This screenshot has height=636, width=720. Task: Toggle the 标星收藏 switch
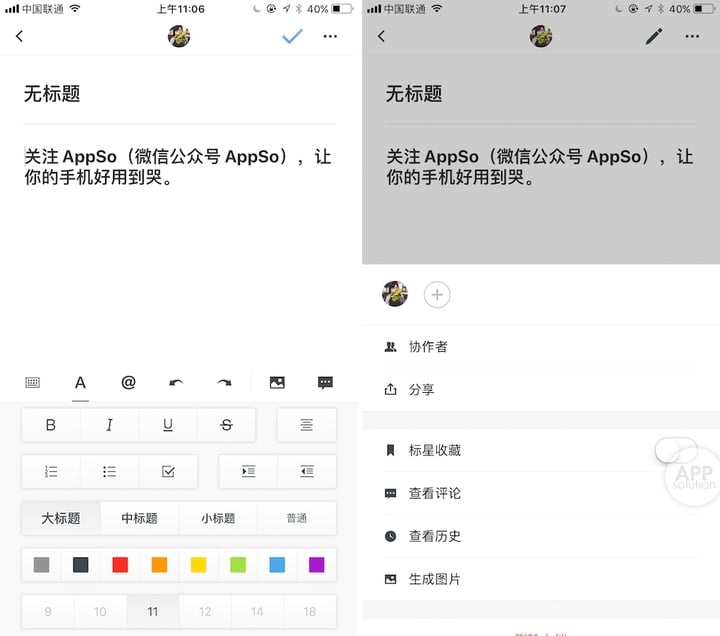(676, 450)
